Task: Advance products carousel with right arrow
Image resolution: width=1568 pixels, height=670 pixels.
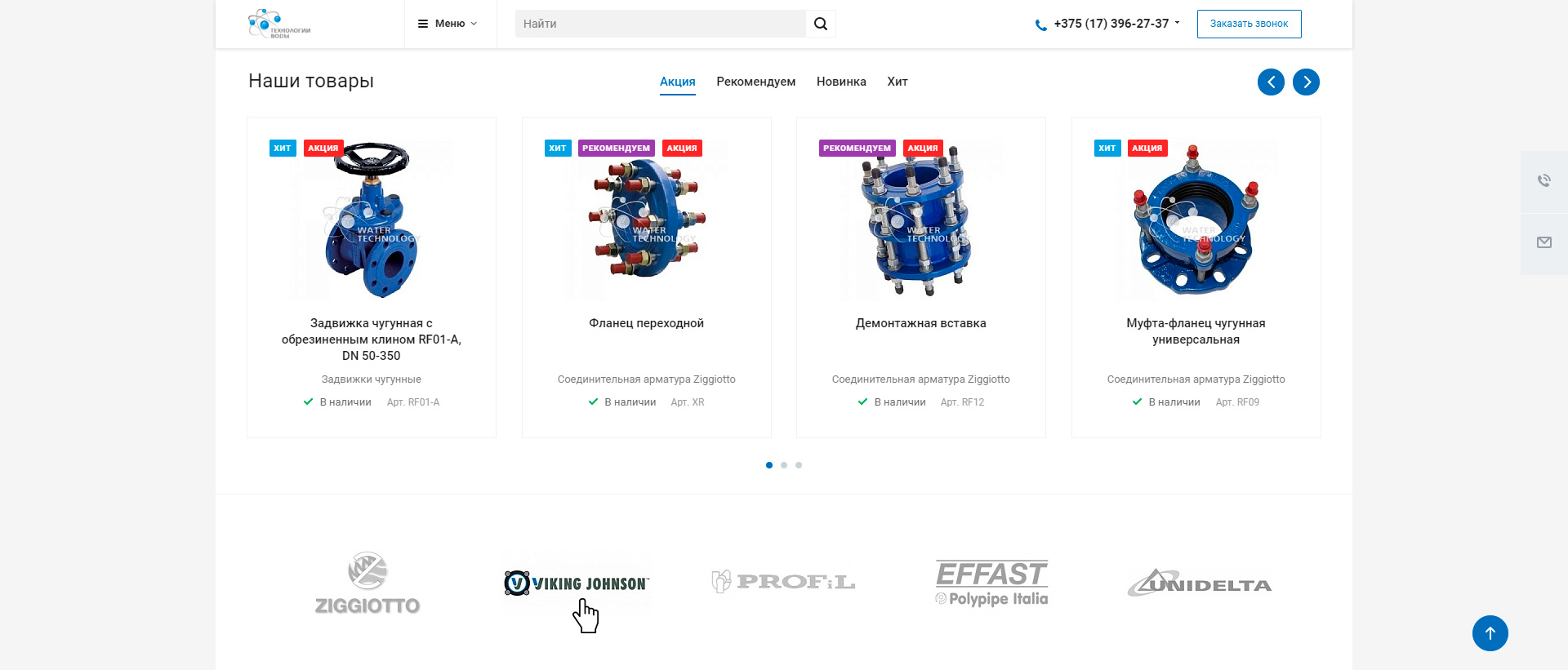Action: click(1306, 82)
